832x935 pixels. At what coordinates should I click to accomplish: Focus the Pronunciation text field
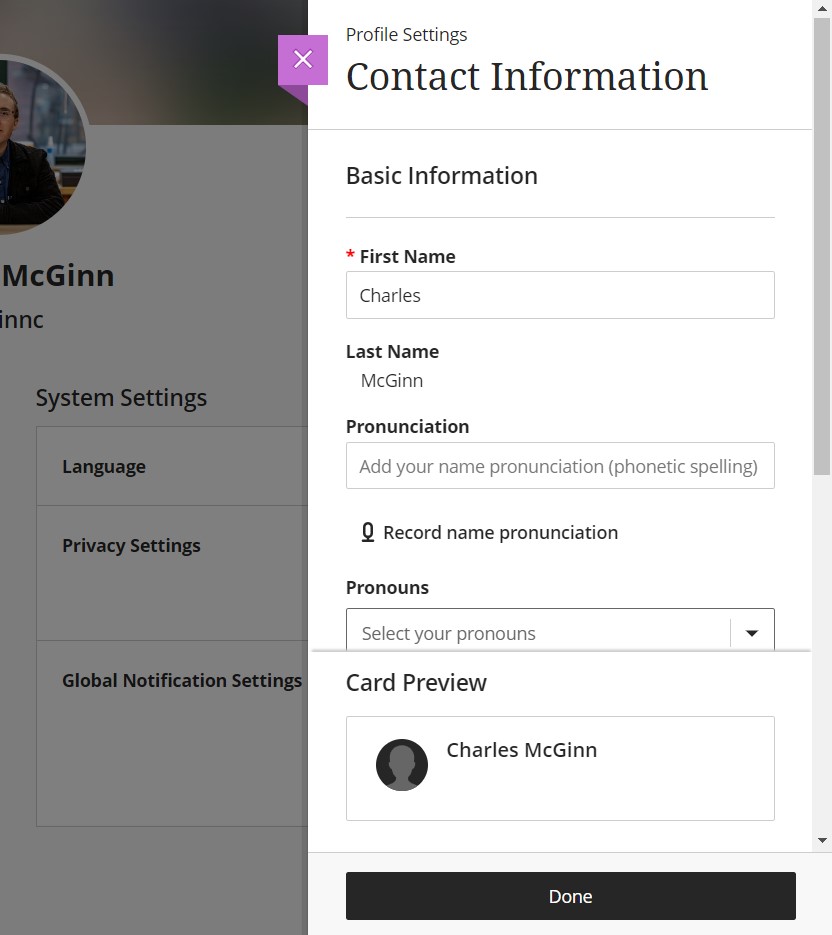[x=560, y=466]
